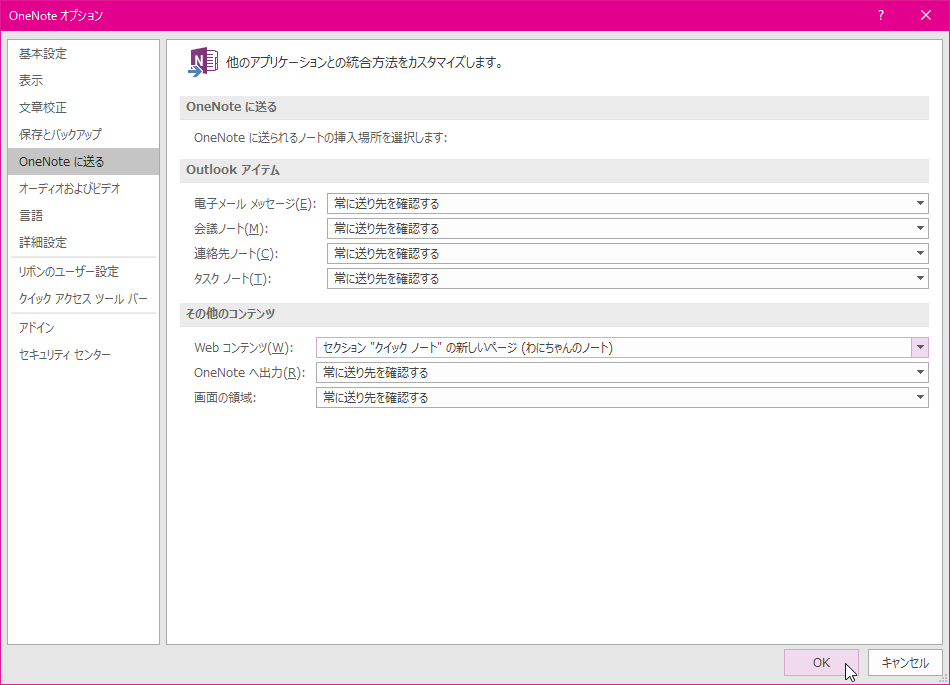Open the 連絡先ノート dropdown list

point(628,253)
